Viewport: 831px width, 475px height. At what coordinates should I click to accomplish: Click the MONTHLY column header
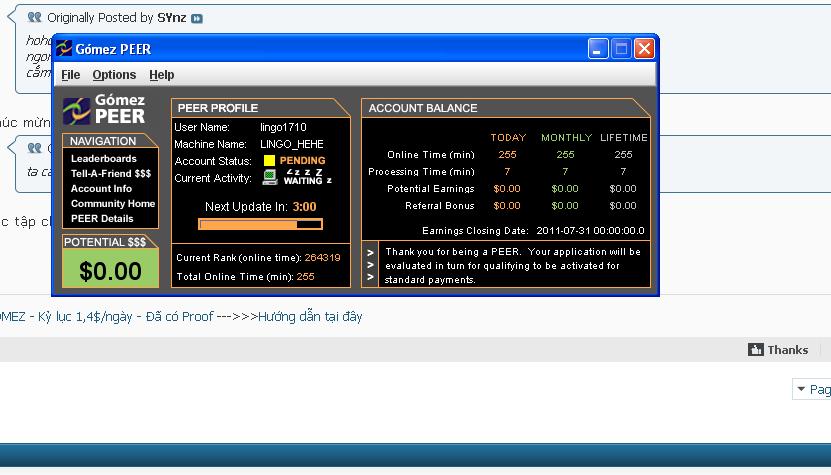[x=567, y=138]
